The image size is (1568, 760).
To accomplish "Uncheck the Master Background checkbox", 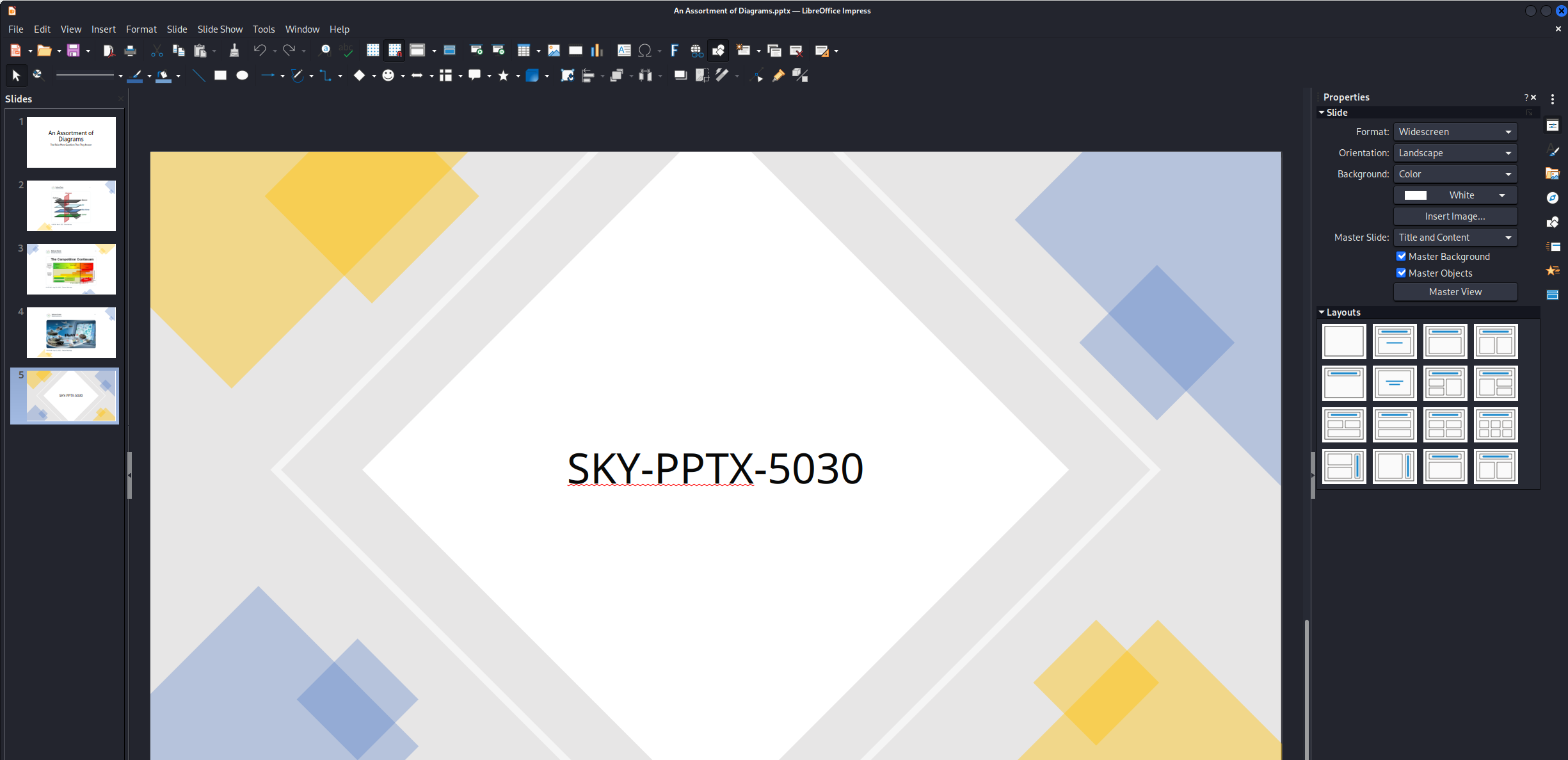I will [1401, 256].
